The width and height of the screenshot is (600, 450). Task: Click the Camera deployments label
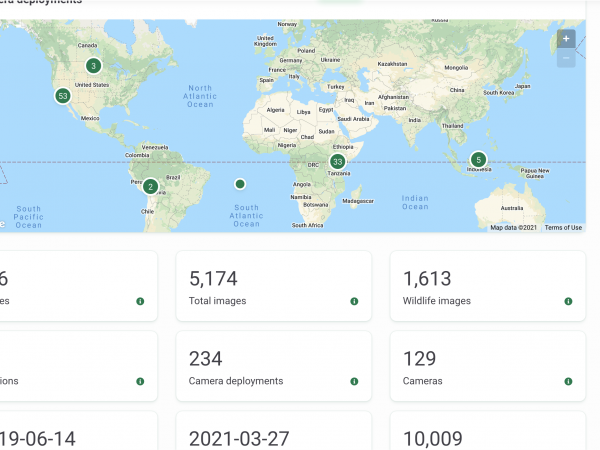pyautogui.click(x=236, y=381)
